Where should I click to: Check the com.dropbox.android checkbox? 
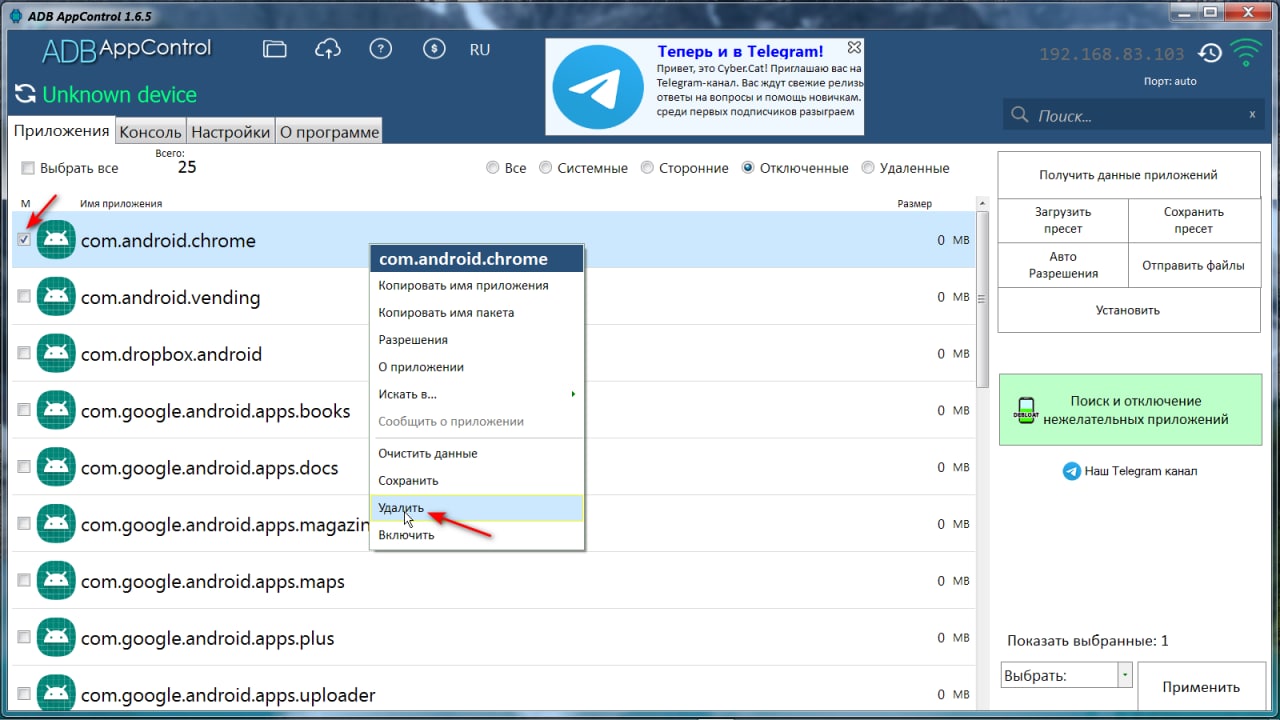click(24, 353)
